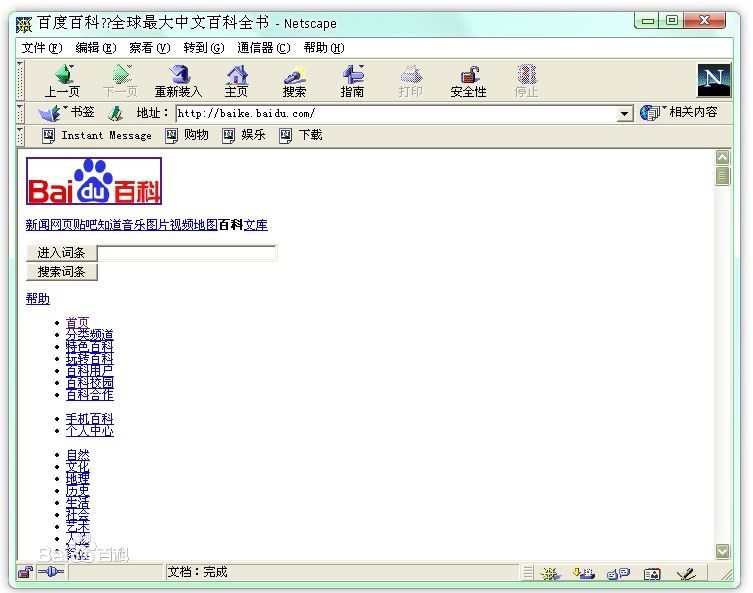This screenshot has height=593, width=753.
Task: Click the status bar security padlock icon
Action: point(25,572)
